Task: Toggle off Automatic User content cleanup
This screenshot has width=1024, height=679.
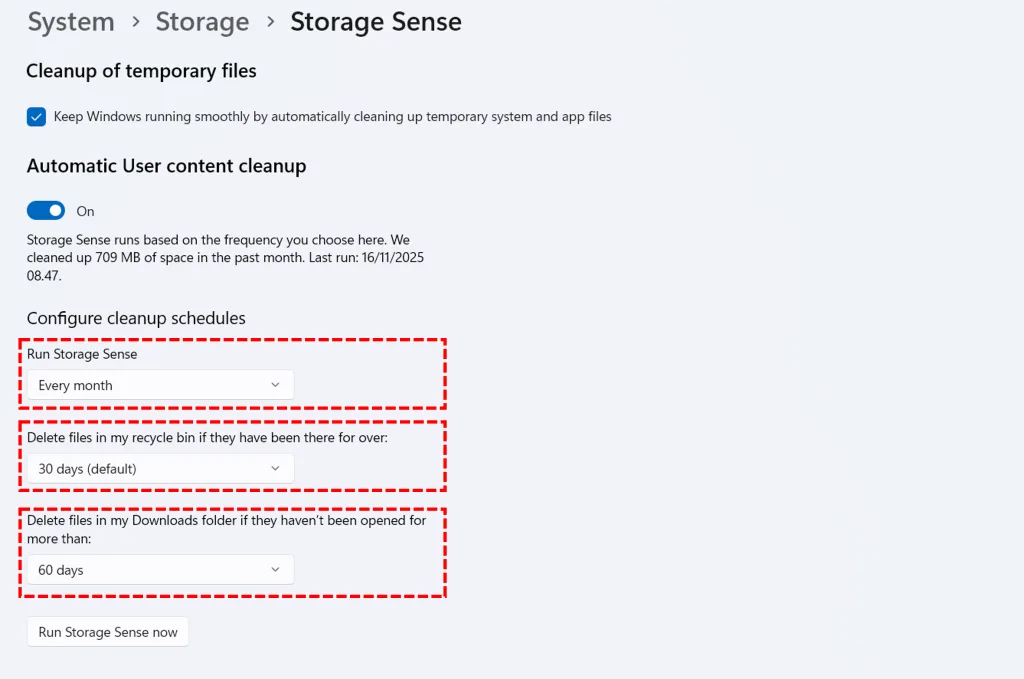Action: point(45,210)
